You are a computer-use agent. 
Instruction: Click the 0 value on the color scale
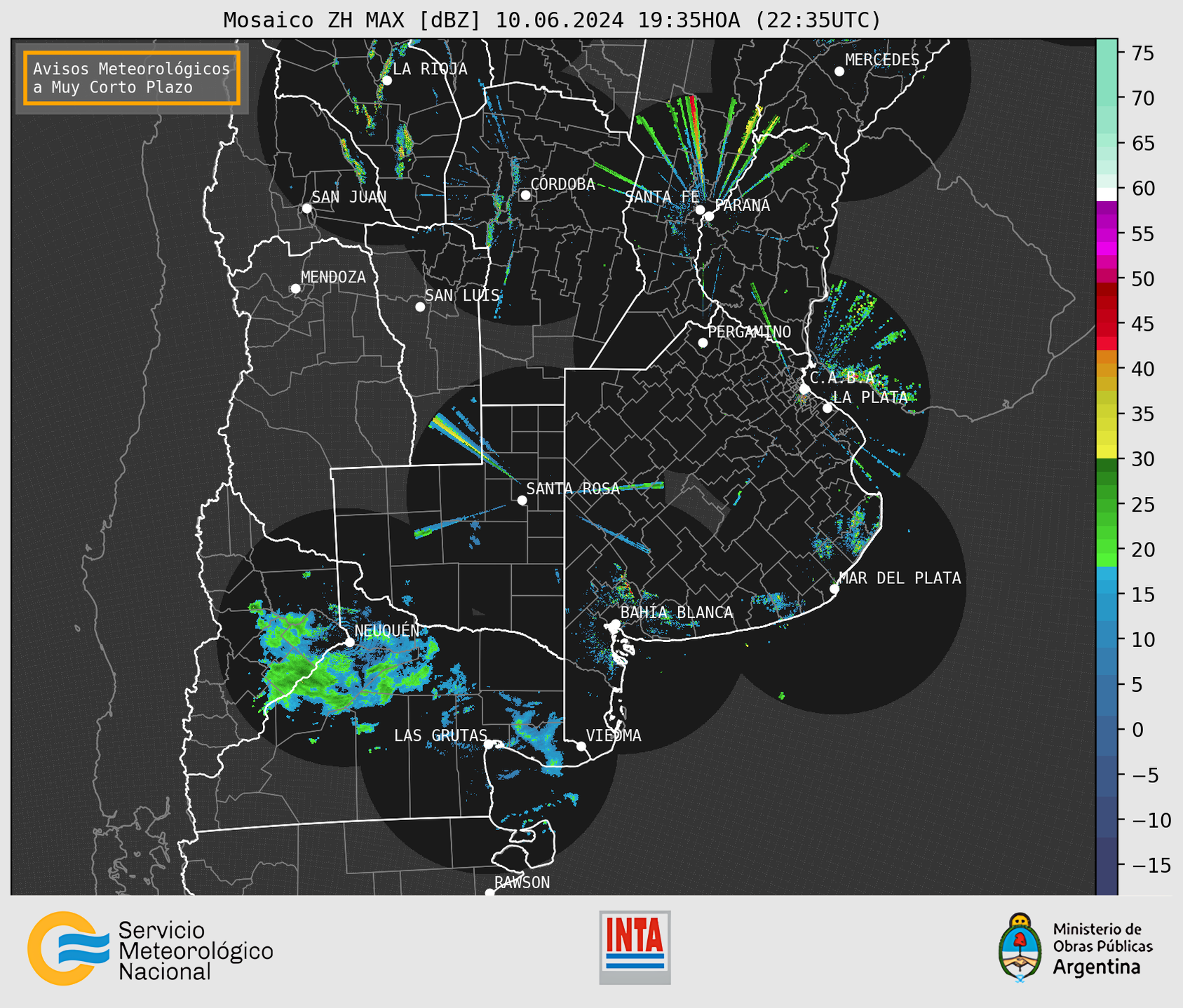click(1137, 730)
